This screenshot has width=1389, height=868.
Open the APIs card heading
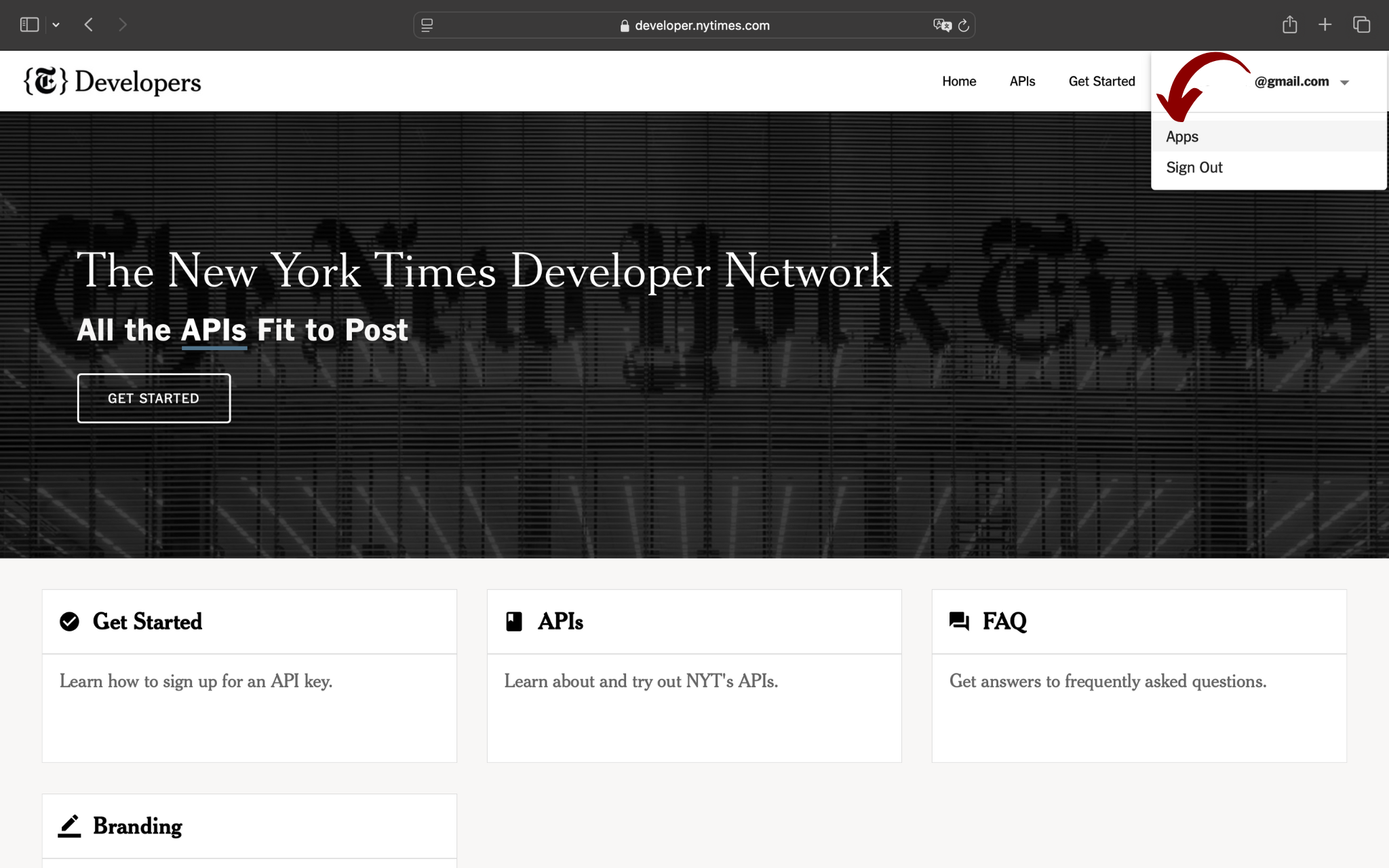click(x=560, y=621)
